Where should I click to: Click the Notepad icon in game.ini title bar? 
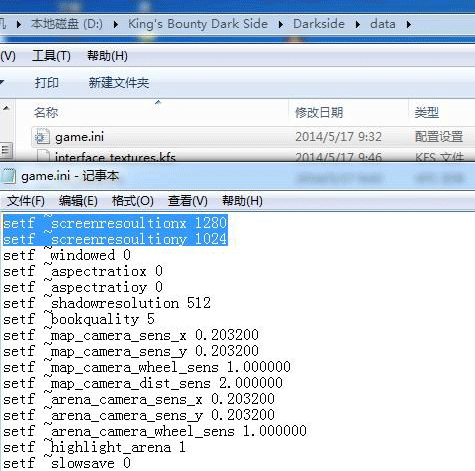[8, 176]
